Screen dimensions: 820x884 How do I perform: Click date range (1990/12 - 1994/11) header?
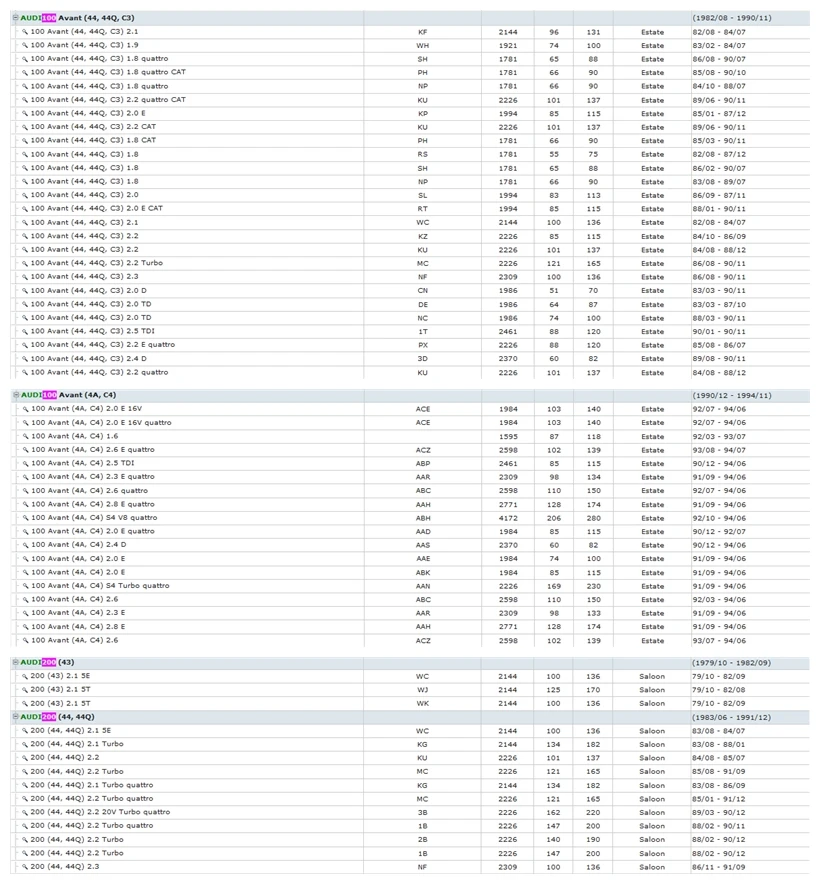click(x=731, y=395)
